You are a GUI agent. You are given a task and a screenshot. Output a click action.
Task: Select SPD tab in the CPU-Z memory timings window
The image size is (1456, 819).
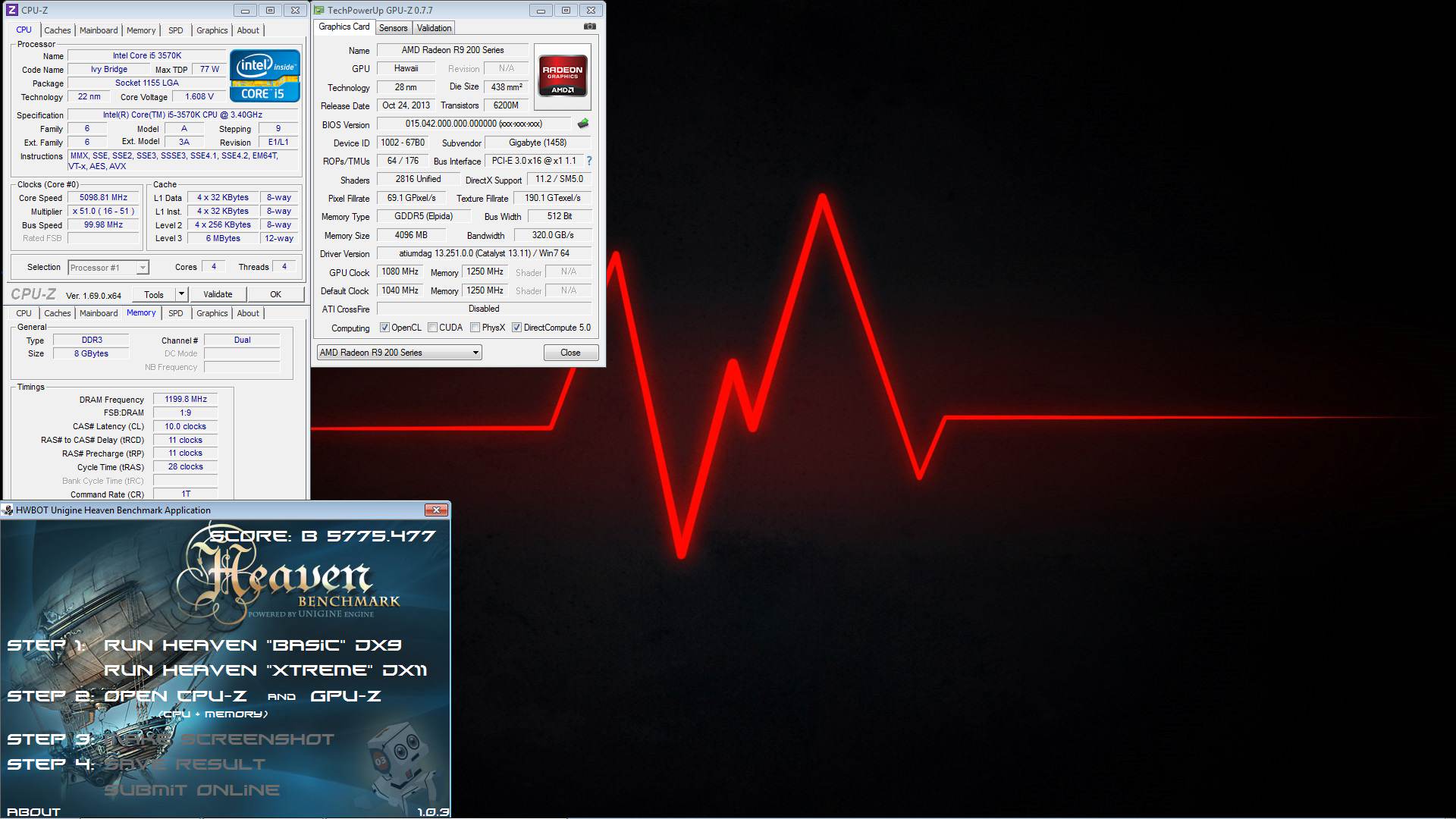coord(176,313)
